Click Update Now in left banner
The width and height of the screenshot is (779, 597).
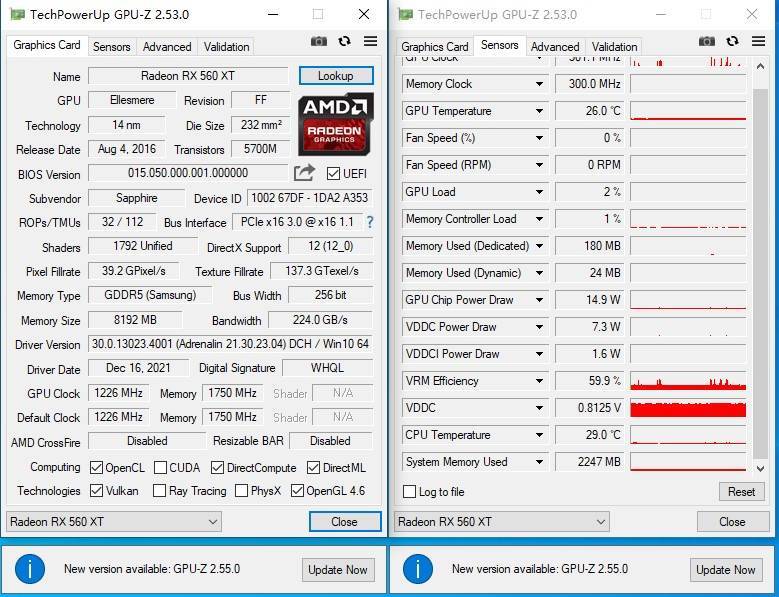[338, 570]
